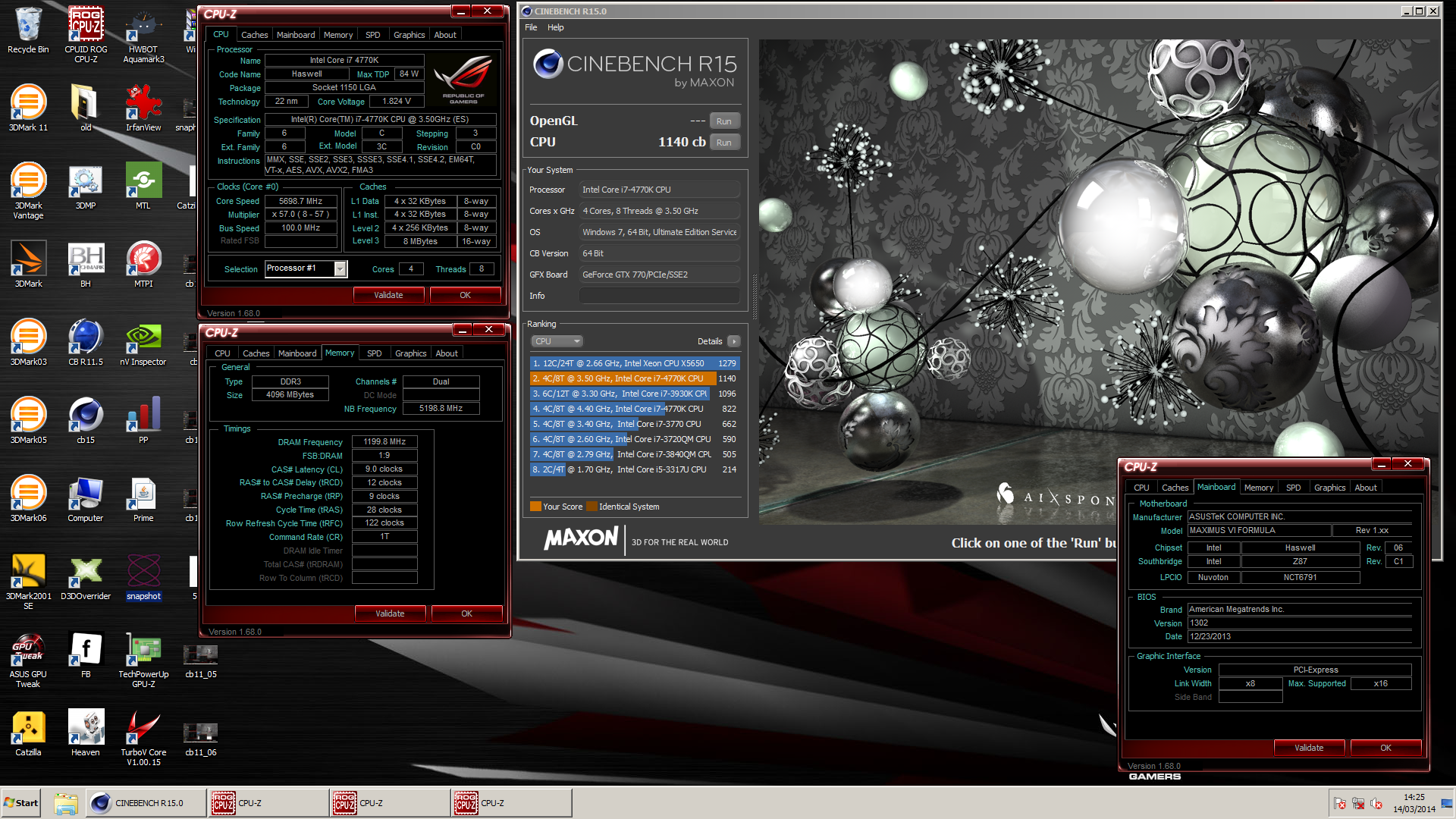The height and width of the screenshot is (819, 1456).
Task: Switch to Mainboard tab in top CPU-Z window
Action: (296, 35)
